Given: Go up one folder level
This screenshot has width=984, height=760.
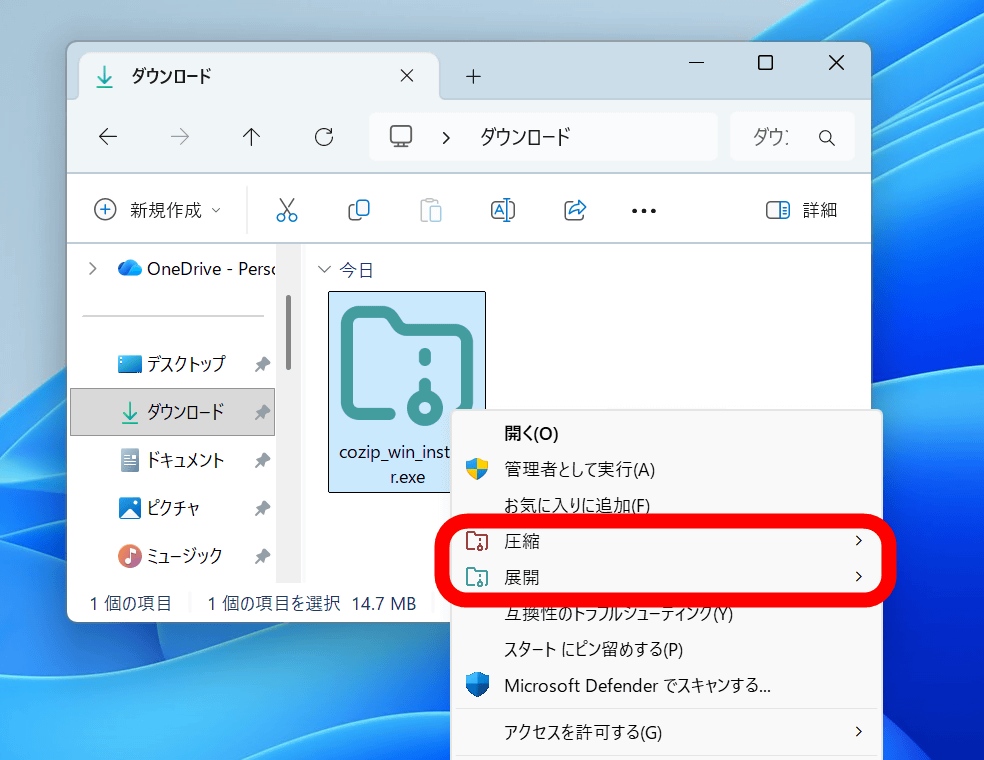Looking at the screenshot, I should tap(252, 138).
